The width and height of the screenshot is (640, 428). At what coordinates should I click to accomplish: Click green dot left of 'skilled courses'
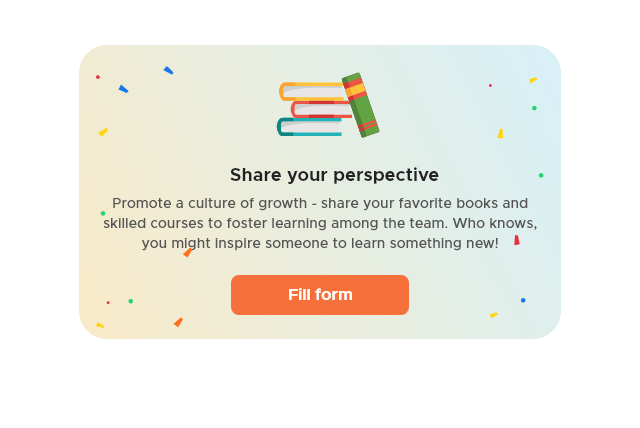(x=103, y=213)
